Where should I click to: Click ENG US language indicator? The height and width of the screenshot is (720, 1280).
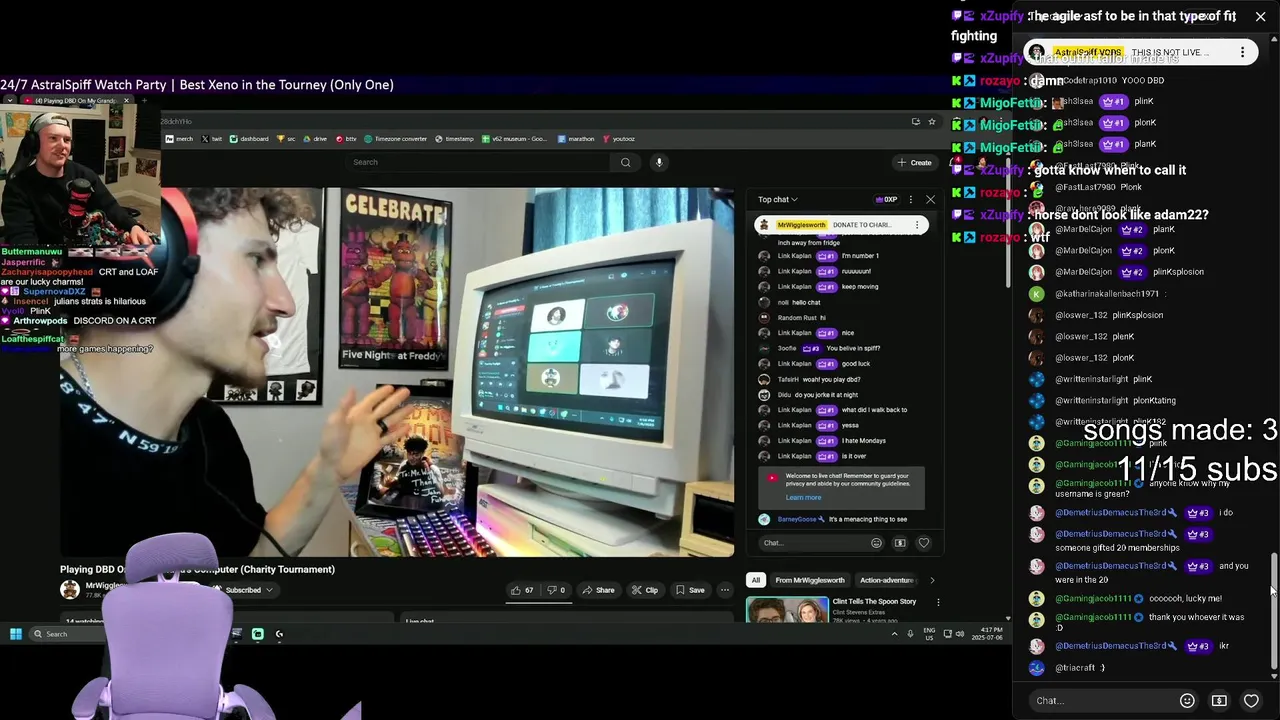(x=929, y=634)
